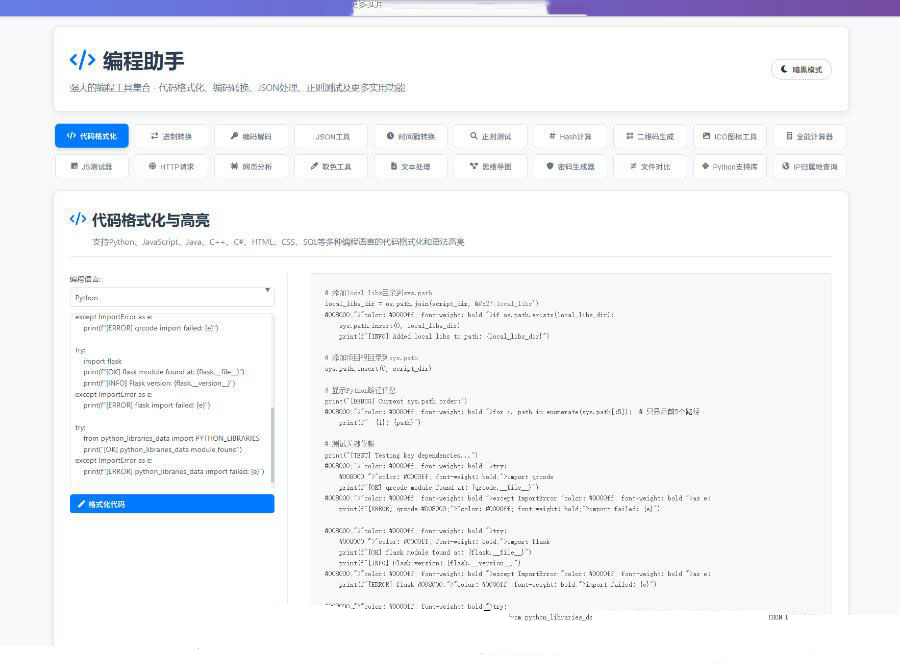Select the JSON工具 tab icon
This screenshot has height=669, width=900.
[312, 136]
